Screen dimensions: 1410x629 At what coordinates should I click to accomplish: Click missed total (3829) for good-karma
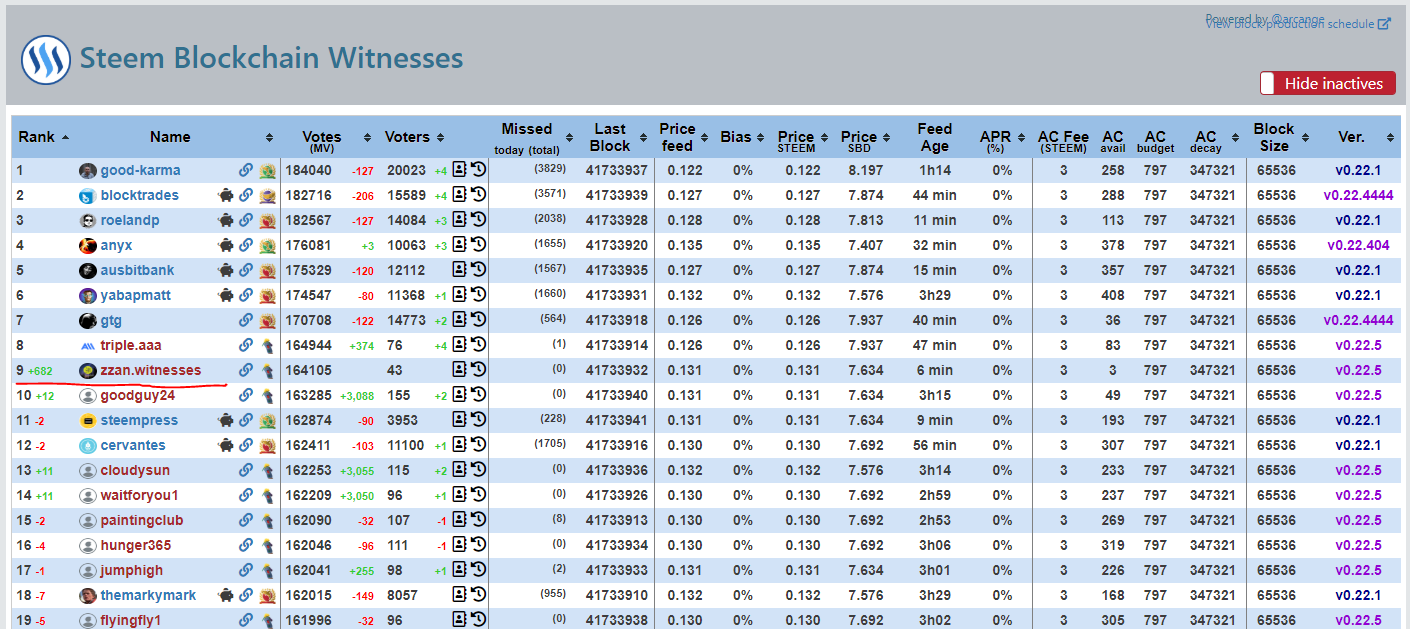point(549,169)
